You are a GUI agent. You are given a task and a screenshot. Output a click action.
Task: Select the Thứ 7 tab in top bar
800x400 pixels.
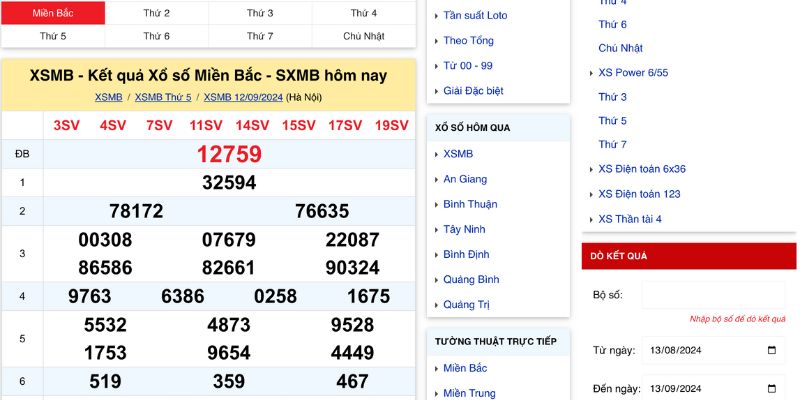tap(260, 36)
